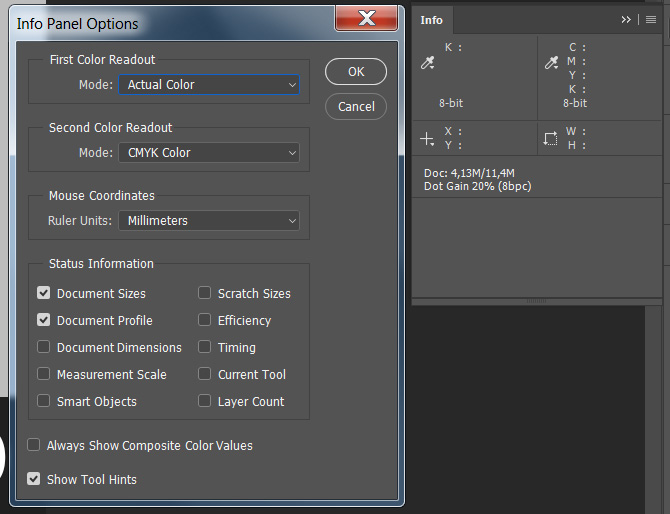
Task: Disable the Document Profile checkbox
Action: coord(44,320)
